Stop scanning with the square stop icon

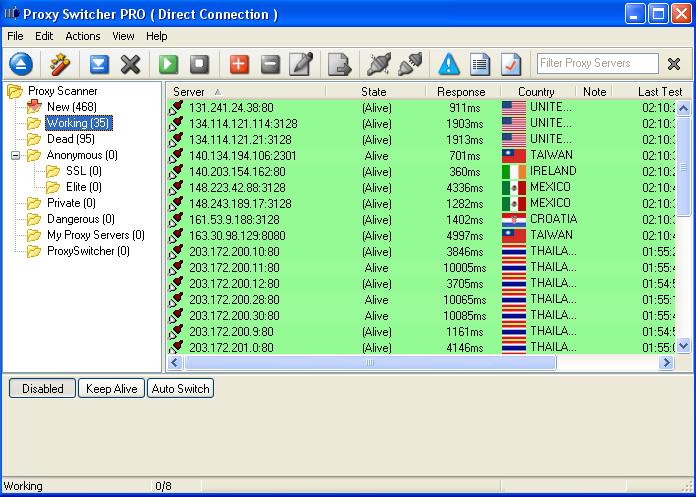(x=199, y=64)
